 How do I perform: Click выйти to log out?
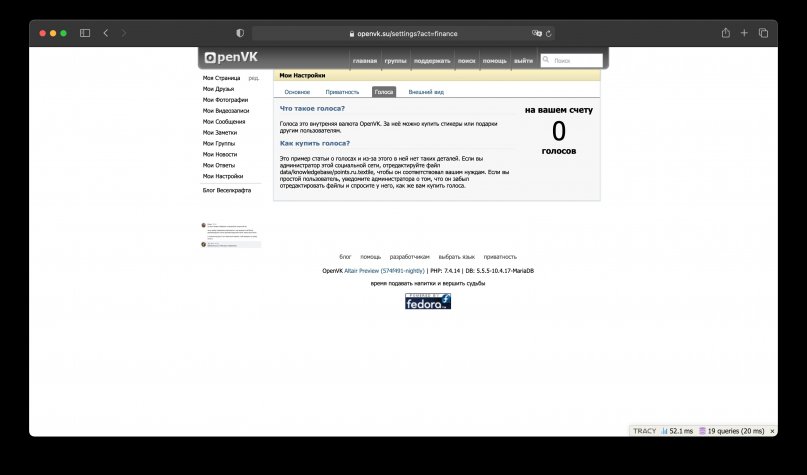523,61
